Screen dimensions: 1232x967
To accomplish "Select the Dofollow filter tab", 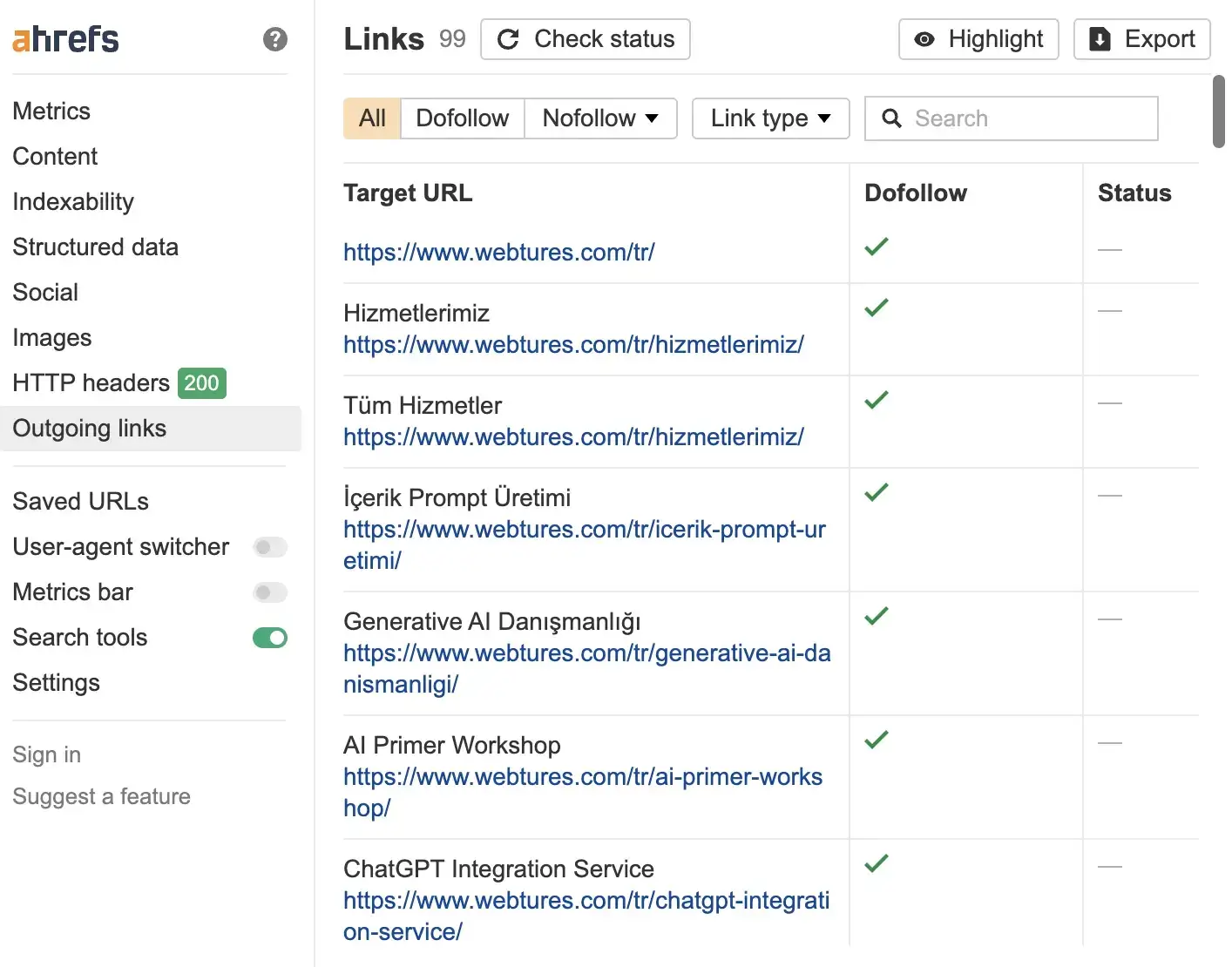I will 462,118.
